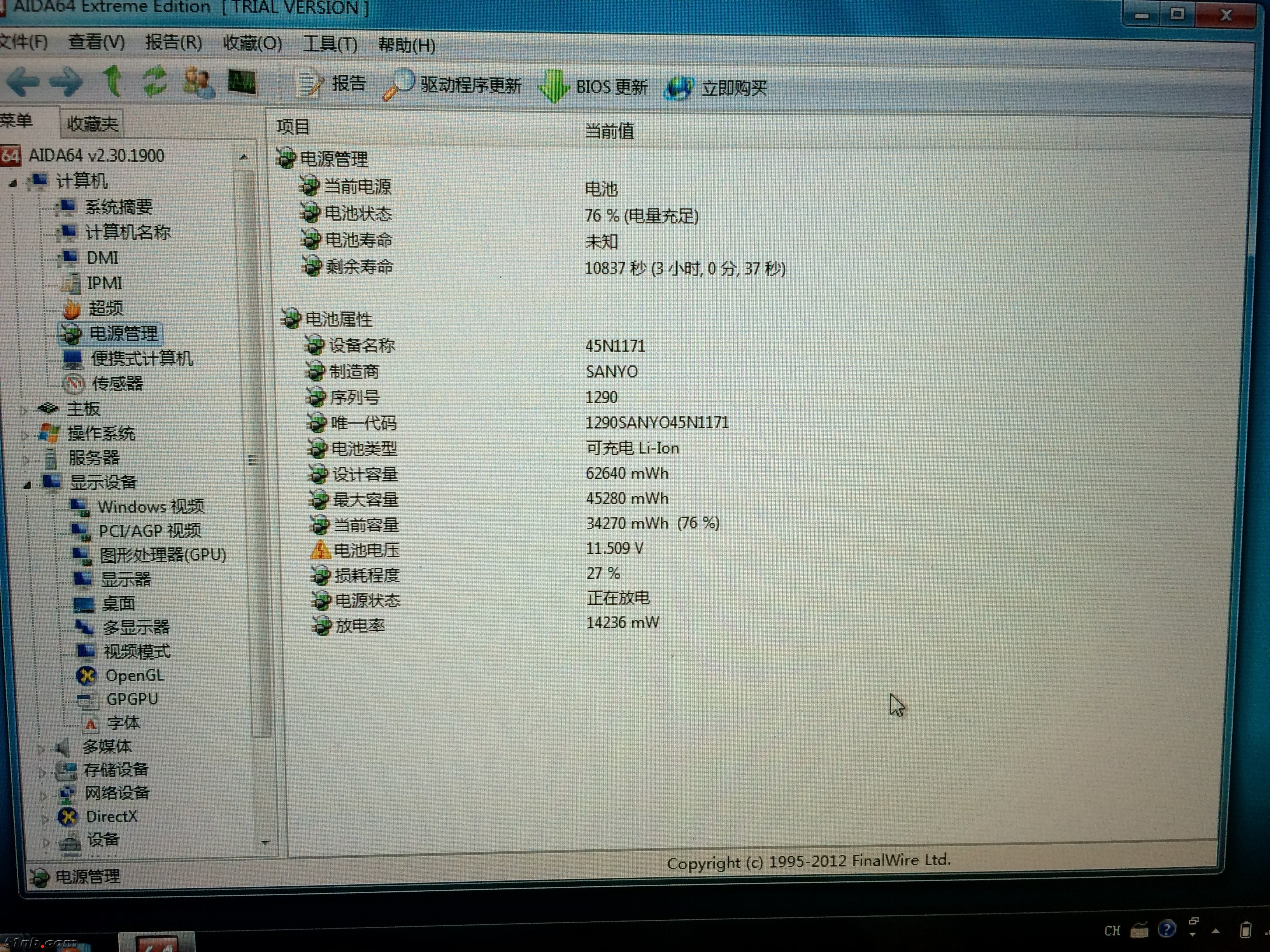The height and width of the screenshot is (952, 1270).
Task: Open the users manager toolbar icon
Action: click(199, 82)
